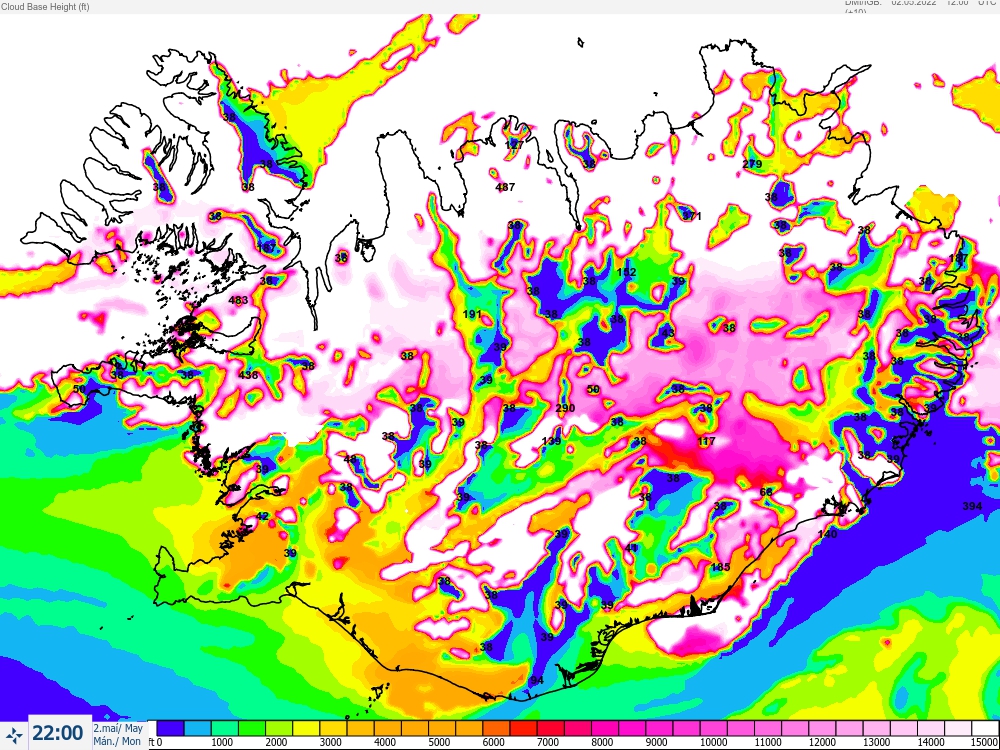The image size is (1000, 750).
Task: Pick the dark blue 0 ft legend swatch
Action: (x=170, y=728)
